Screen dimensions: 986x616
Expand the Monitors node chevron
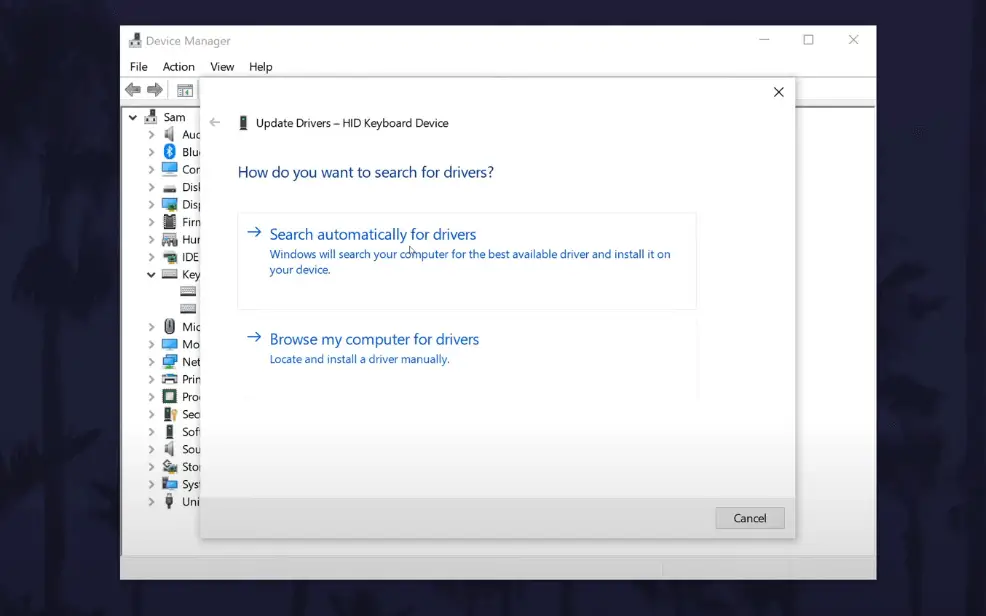click(x=151, y=344)
